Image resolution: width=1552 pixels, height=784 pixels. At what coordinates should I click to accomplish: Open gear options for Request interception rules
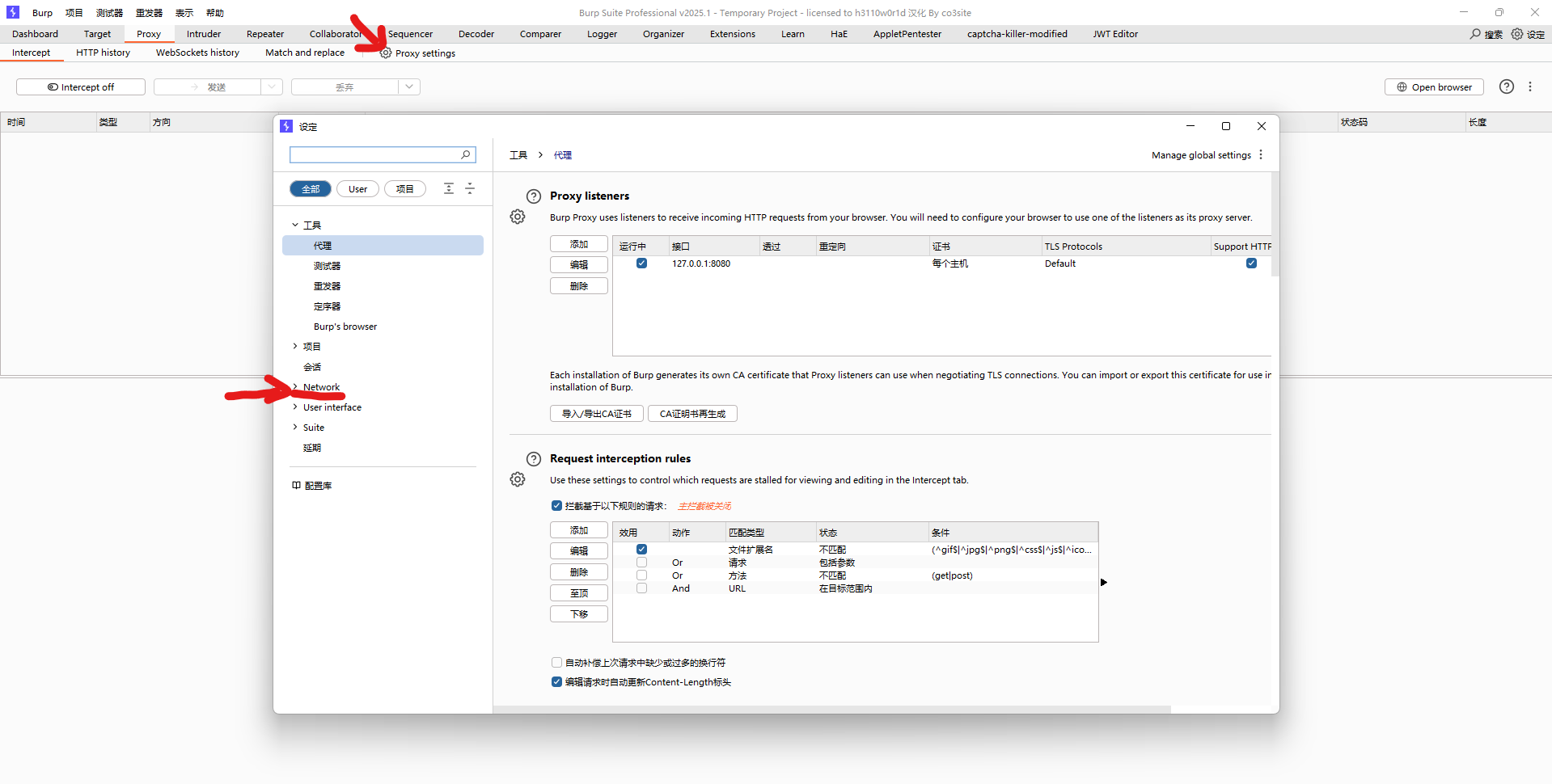pos(518,479)
